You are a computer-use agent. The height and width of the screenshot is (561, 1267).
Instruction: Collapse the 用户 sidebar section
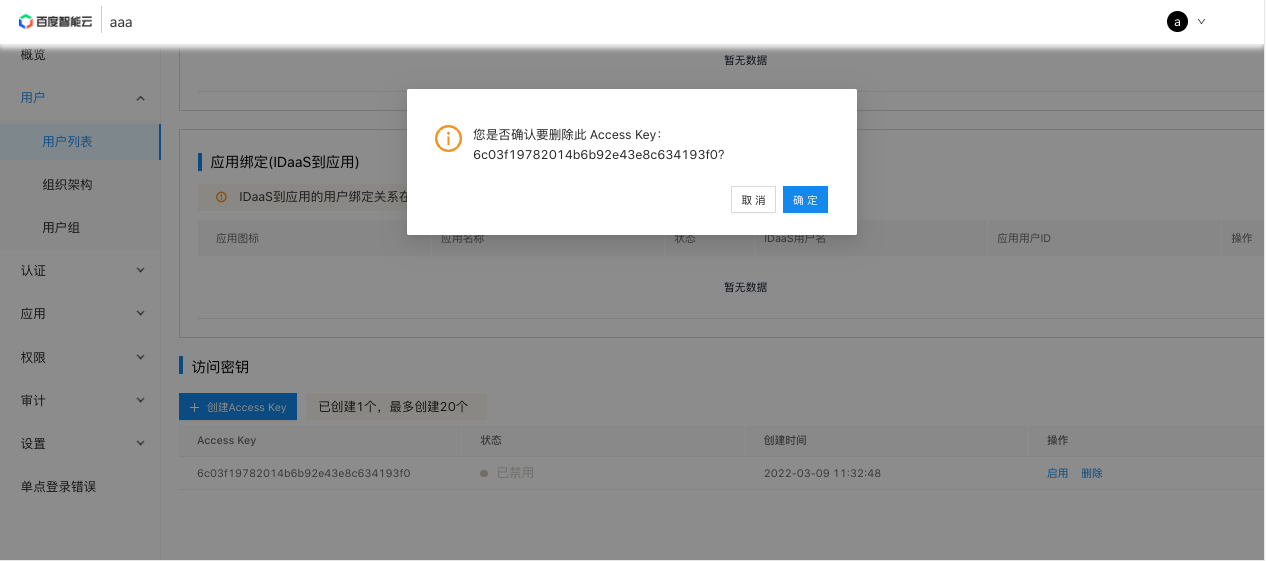tap(140, 98)
